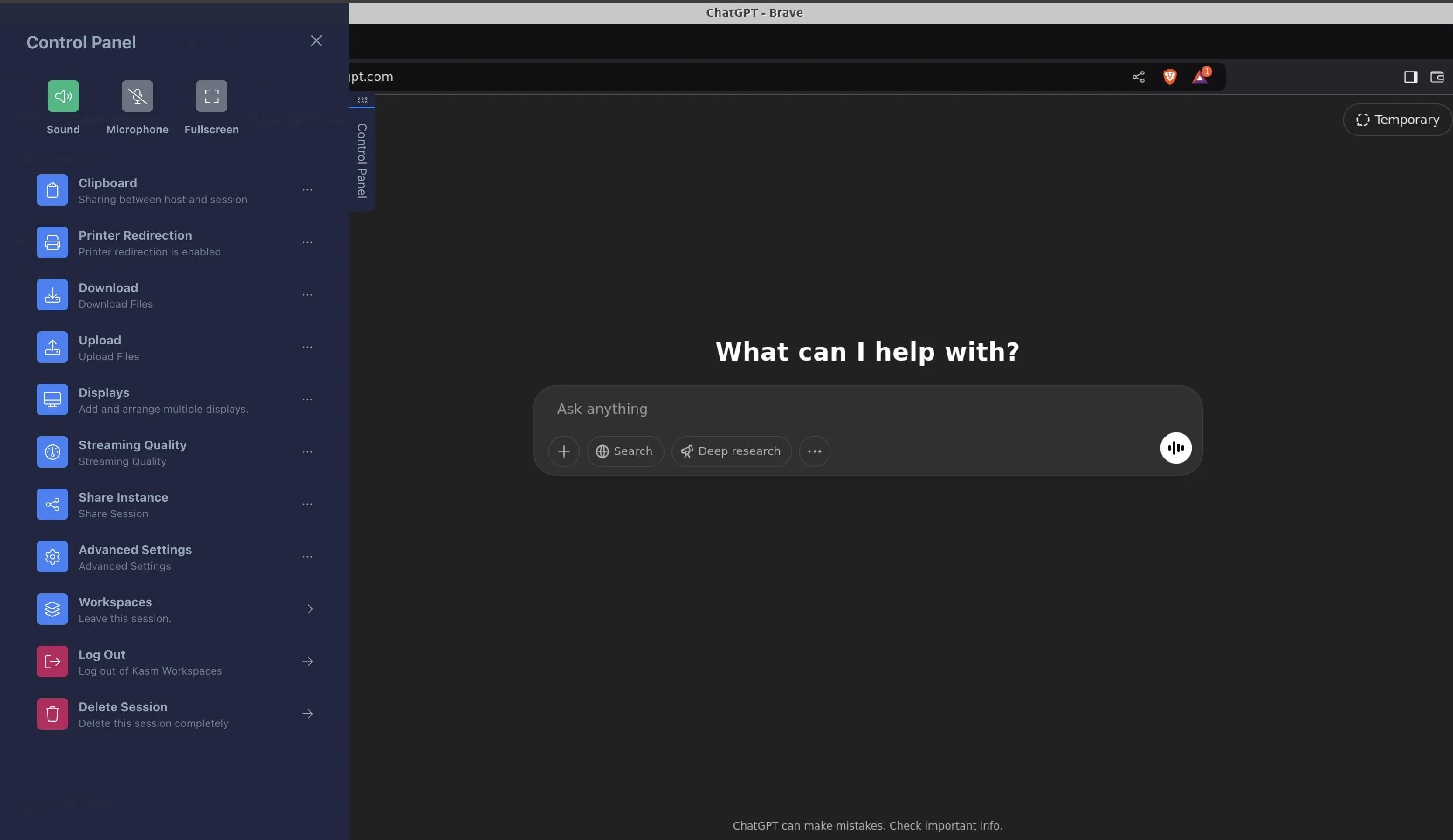Expand the Clipboard options ellipsis
Image resolution: width=1453 pixels, height=840 pixels.
307,190
